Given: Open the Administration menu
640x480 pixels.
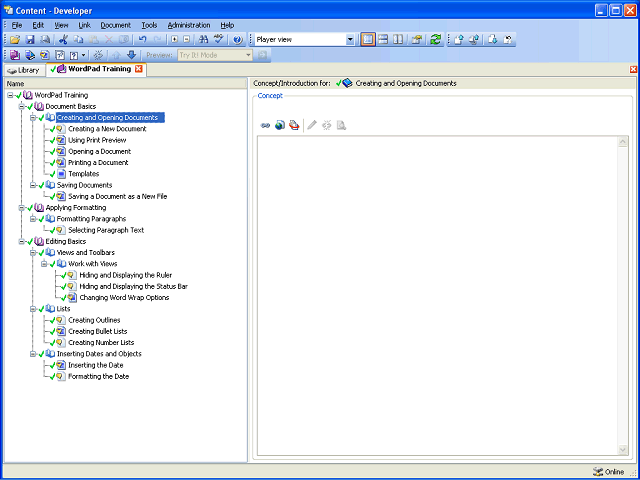Looking at the screenshot, I should [189, 25].
